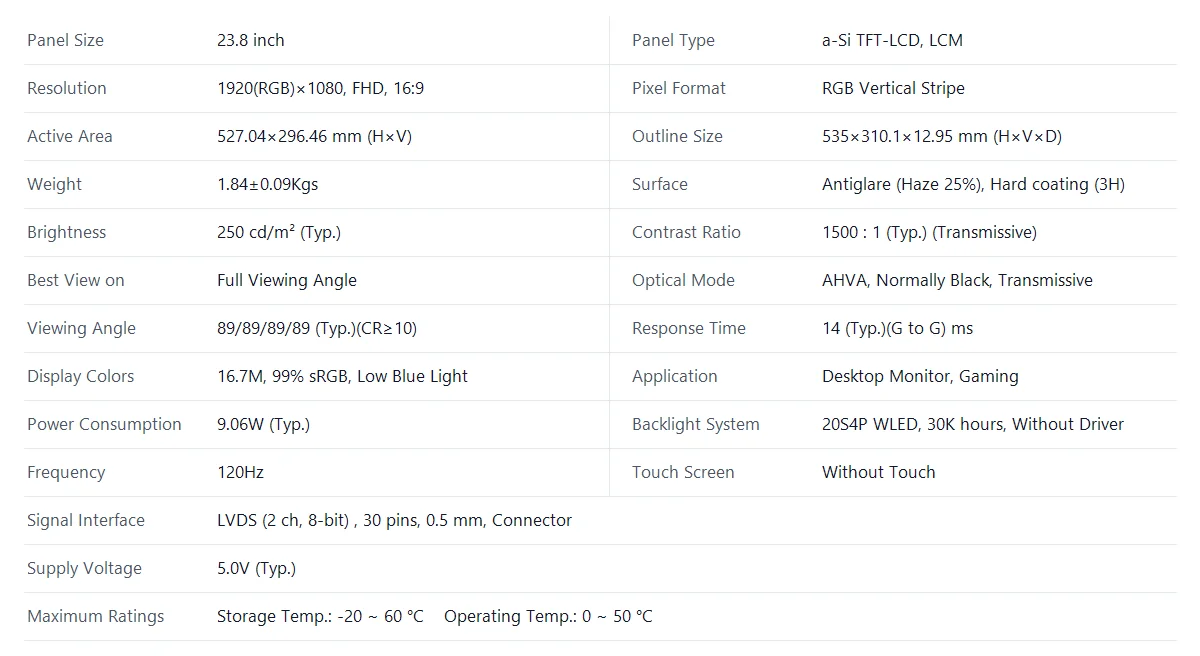Image resolution: width=1200 pixels, height=656 pixels.
Task: Click the "Supply Voltage" label
Action: [x=84, y=568]
